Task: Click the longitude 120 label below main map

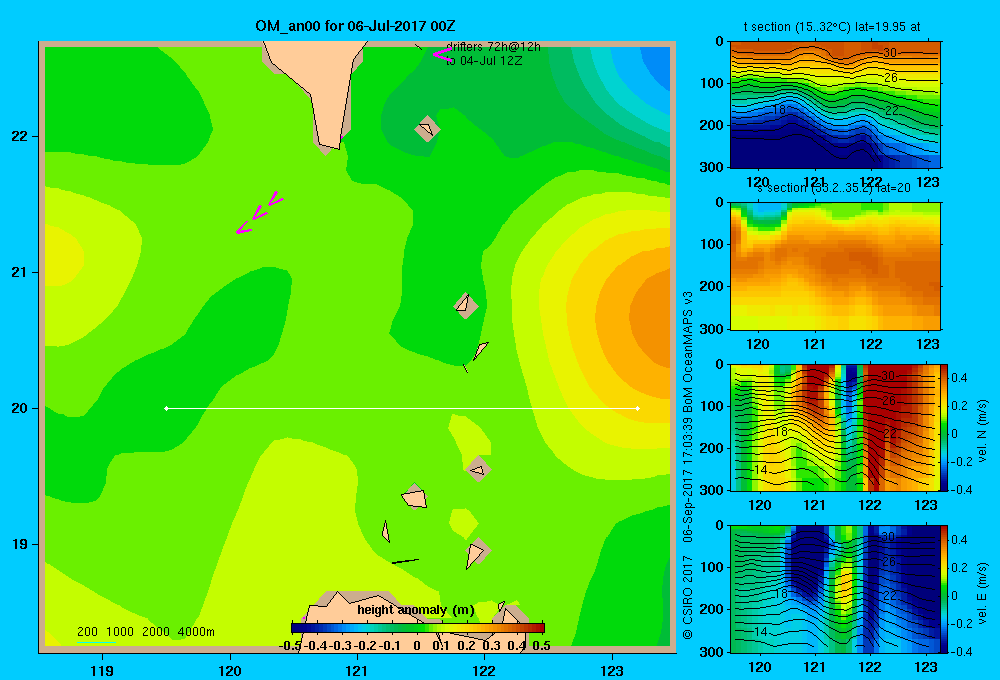Action: coord(230,670)
